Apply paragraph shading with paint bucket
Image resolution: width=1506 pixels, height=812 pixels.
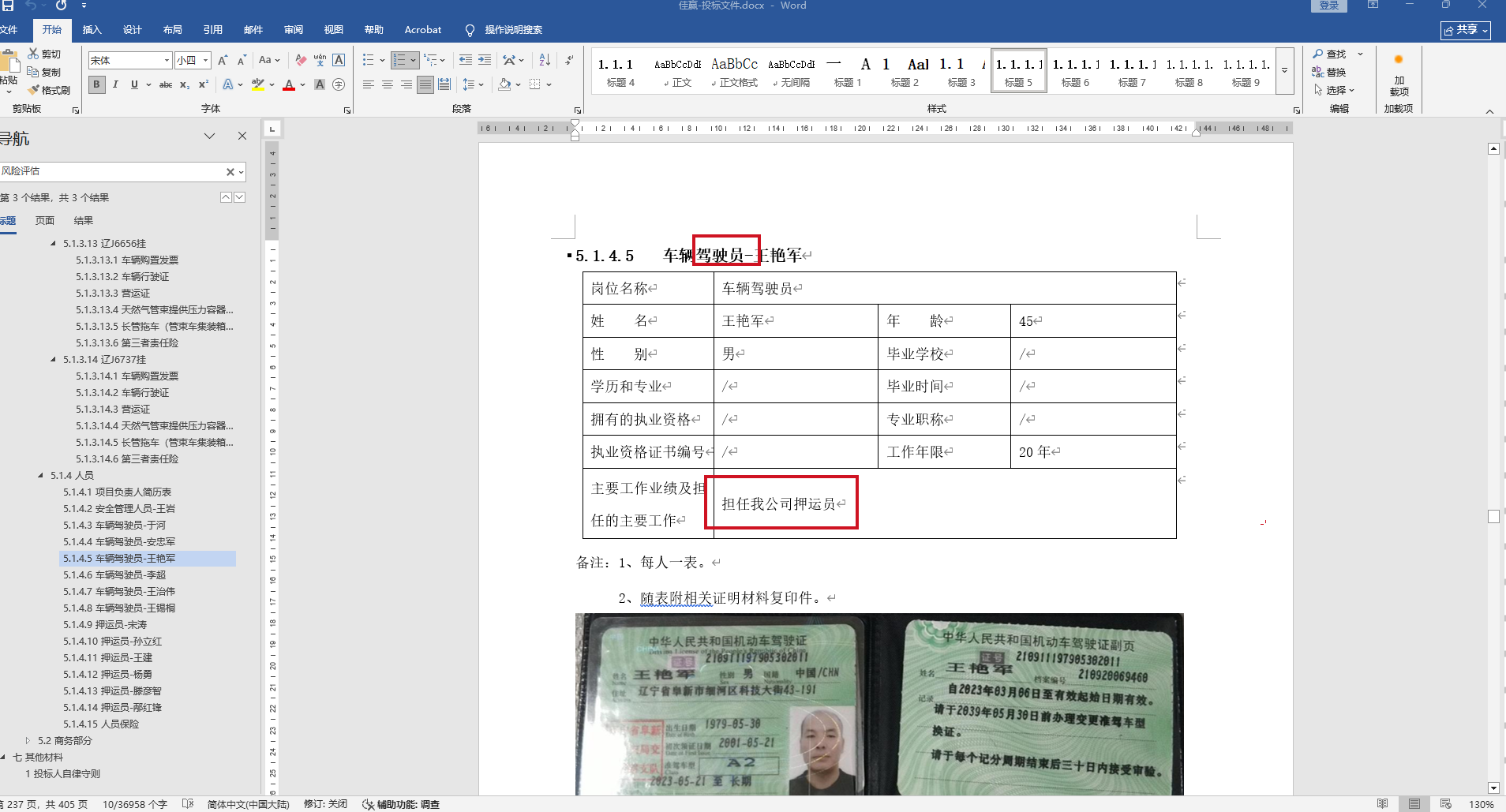click(x=504, y=84)
